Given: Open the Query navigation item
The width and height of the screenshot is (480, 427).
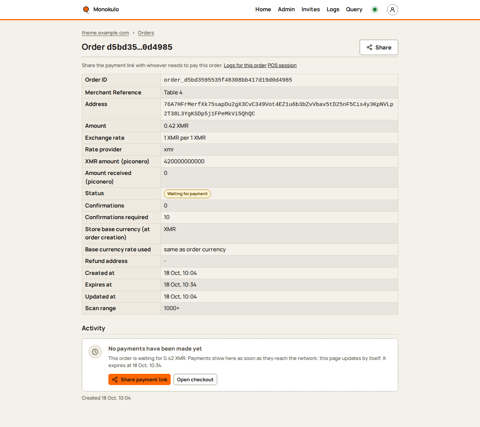Looking at the screenshot, I should 354,9.
